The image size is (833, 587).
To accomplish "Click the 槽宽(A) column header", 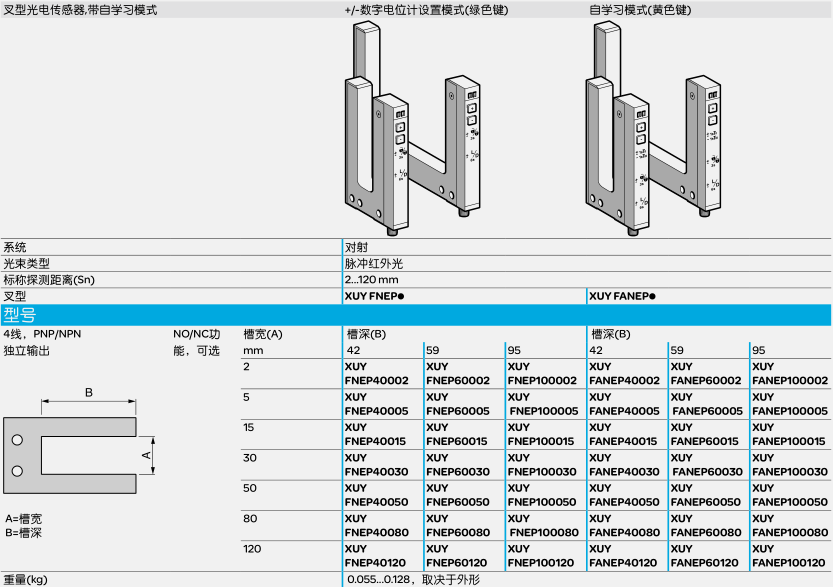I will point(263,334).
